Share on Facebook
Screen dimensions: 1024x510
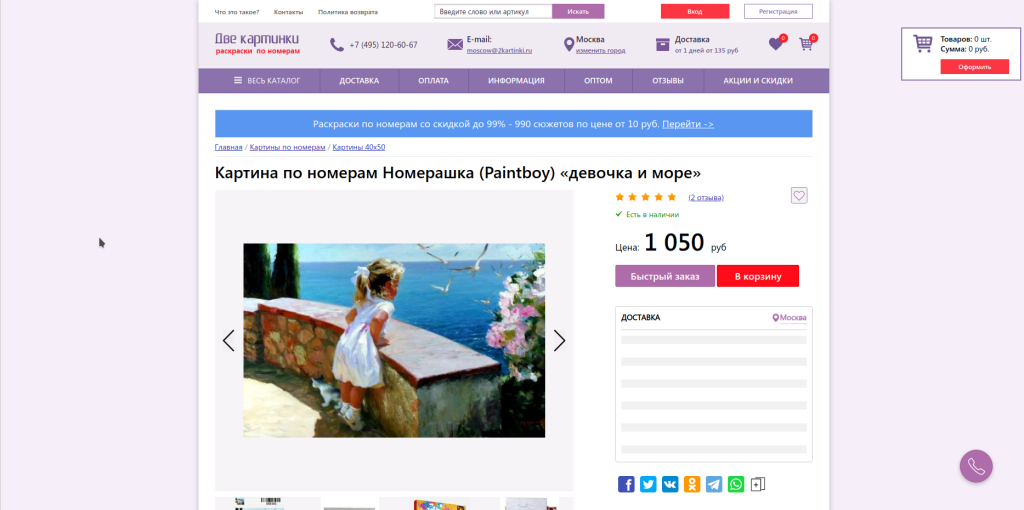[626, 484]
